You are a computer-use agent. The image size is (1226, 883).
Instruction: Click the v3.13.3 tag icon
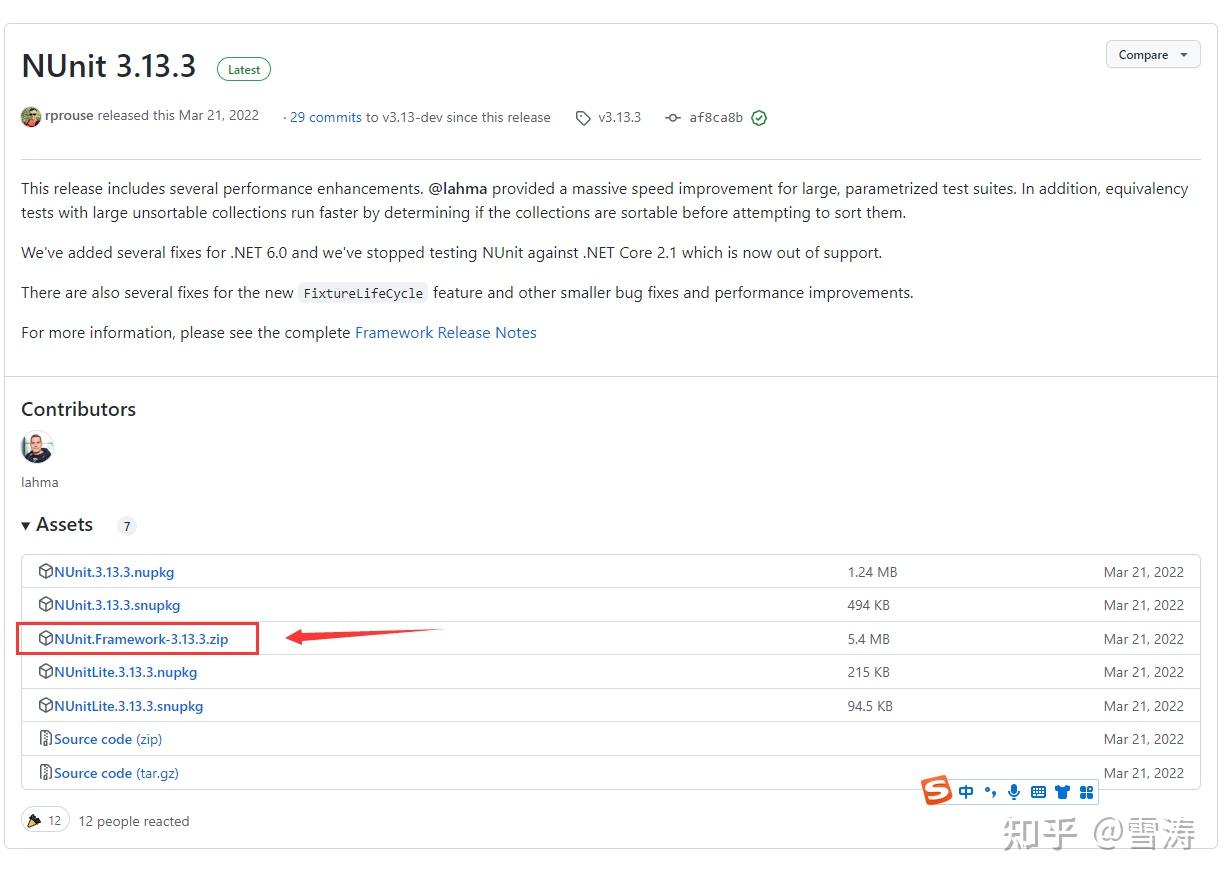pos(583,118)
